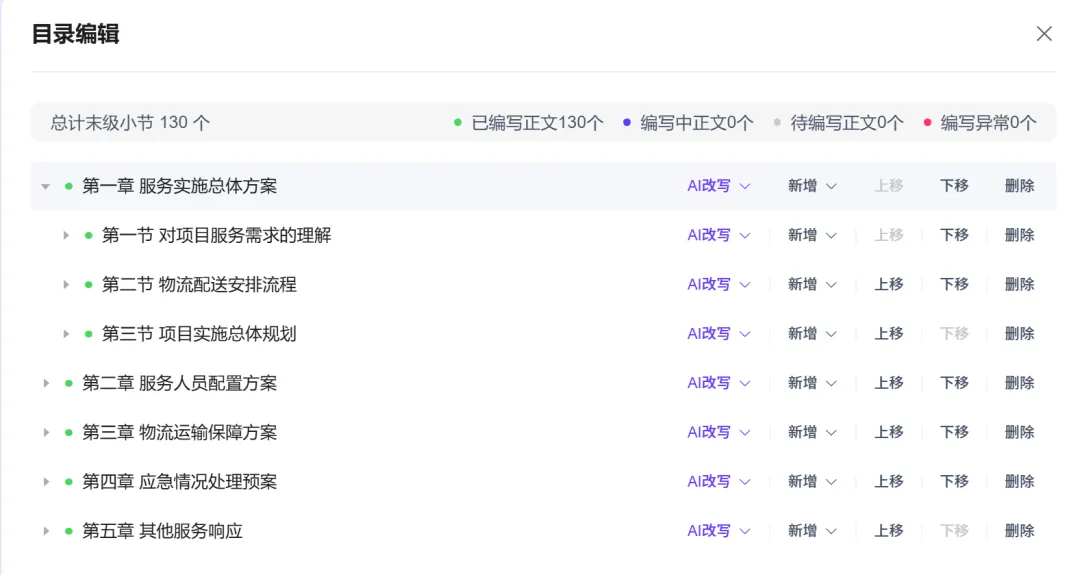Collapse the 第一章 服务实施总体方案 tree arrow

click(45, 186)
